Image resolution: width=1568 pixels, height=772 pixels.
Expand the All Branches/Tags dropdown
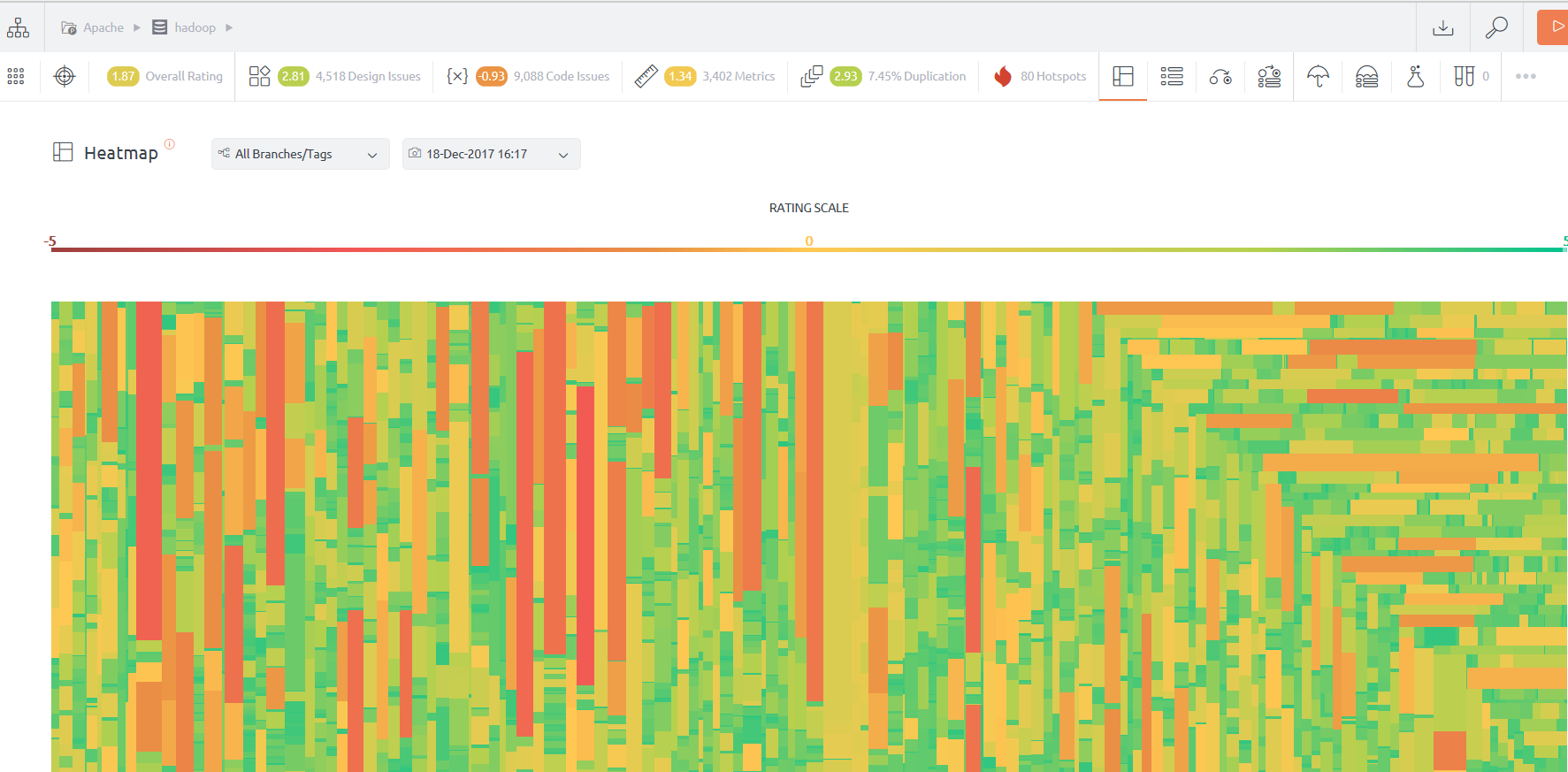[x=300, y=154]
